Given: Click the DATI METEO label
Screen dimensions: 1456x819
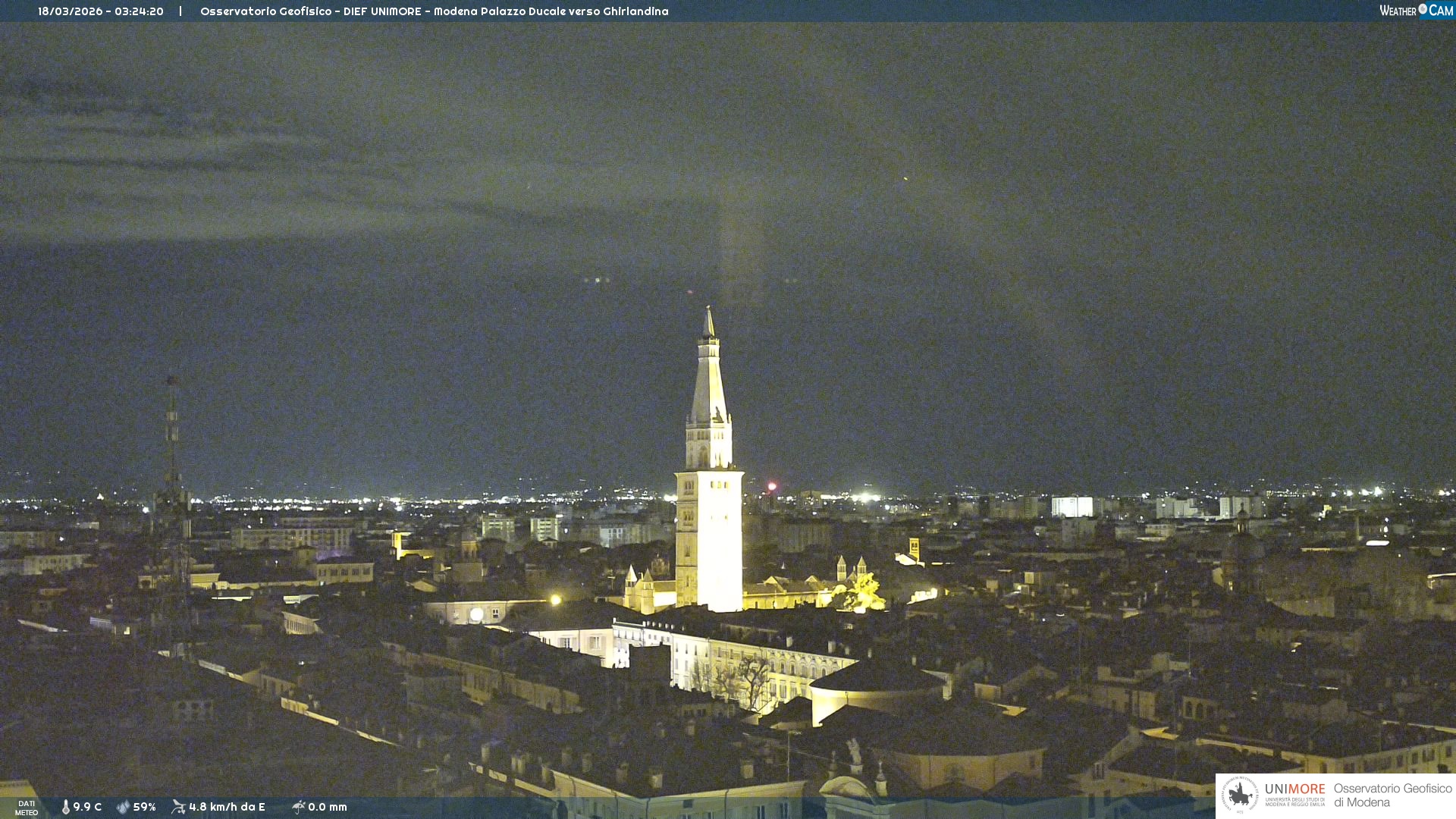Looking at the screenshot, I should pyautogui.click(x=27, y=808).
